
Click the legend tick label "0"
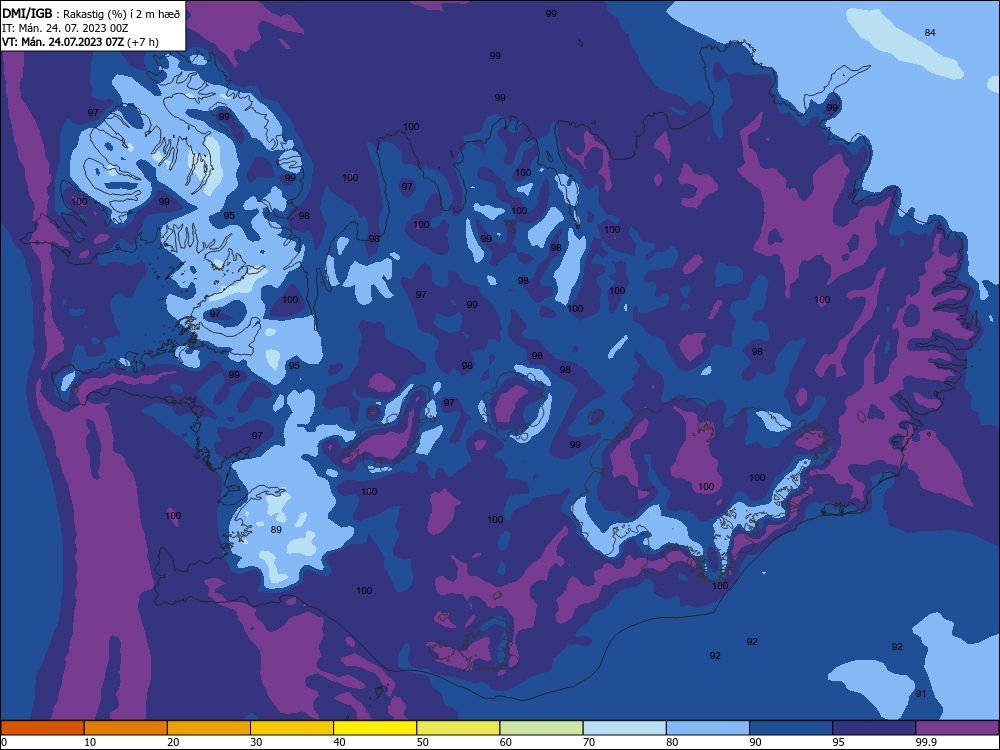click(x=4, y=742)
